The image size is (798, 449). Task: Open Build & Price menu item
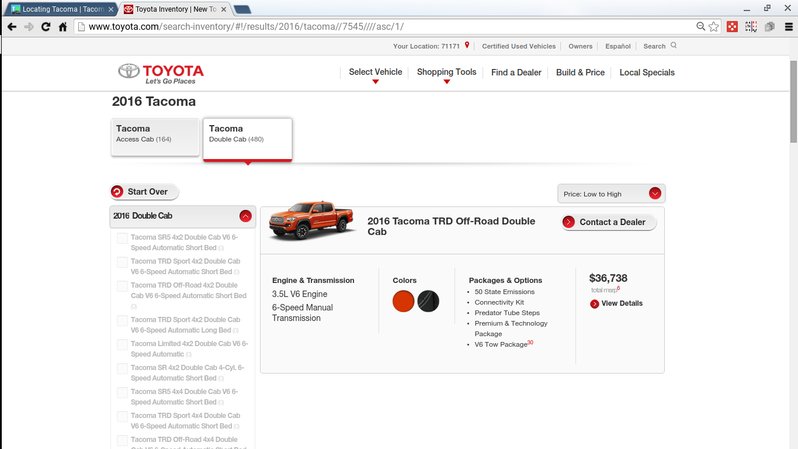pos(580,72)
